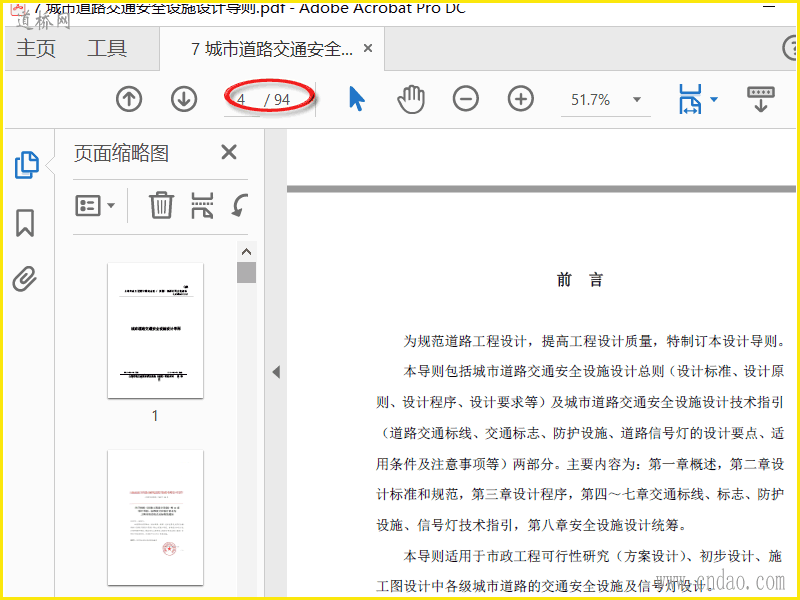
Task: Zoom out with the minus button
Action: [x=465, y=98]
